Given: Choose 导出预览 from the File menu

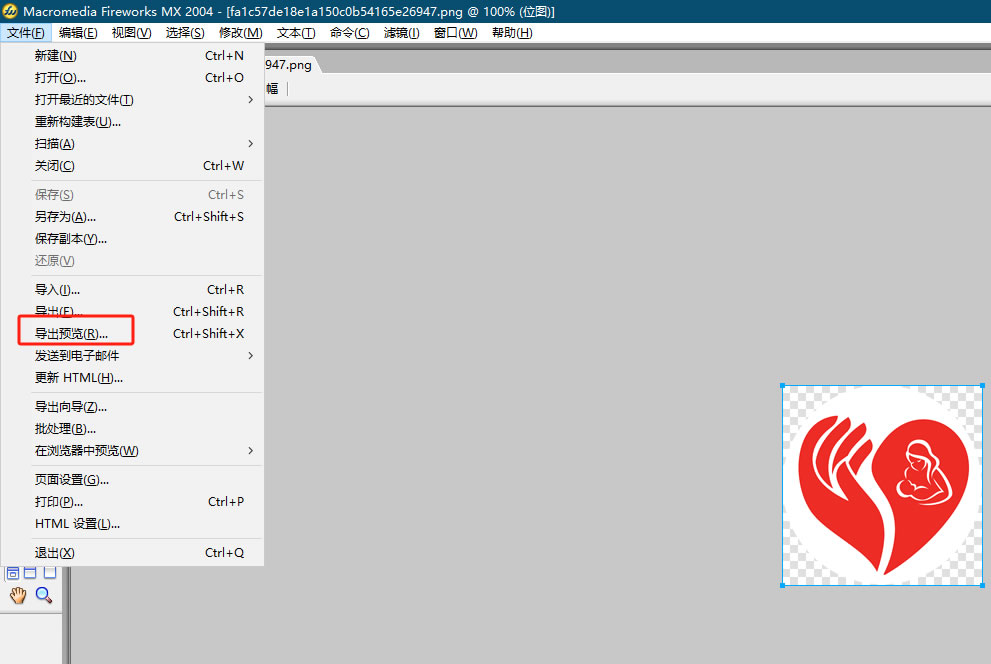Looking at the screenshot, I should point(71,334).
